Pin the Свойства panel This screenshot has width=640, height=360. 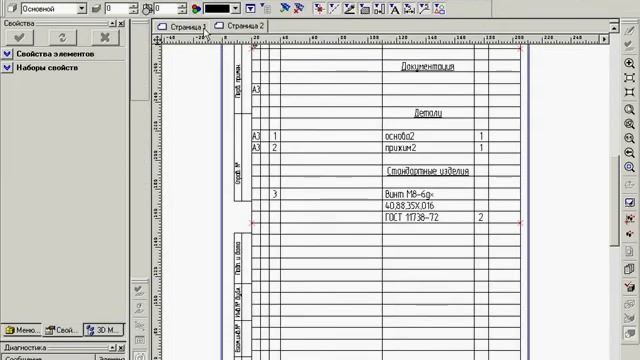pos(113,24)
